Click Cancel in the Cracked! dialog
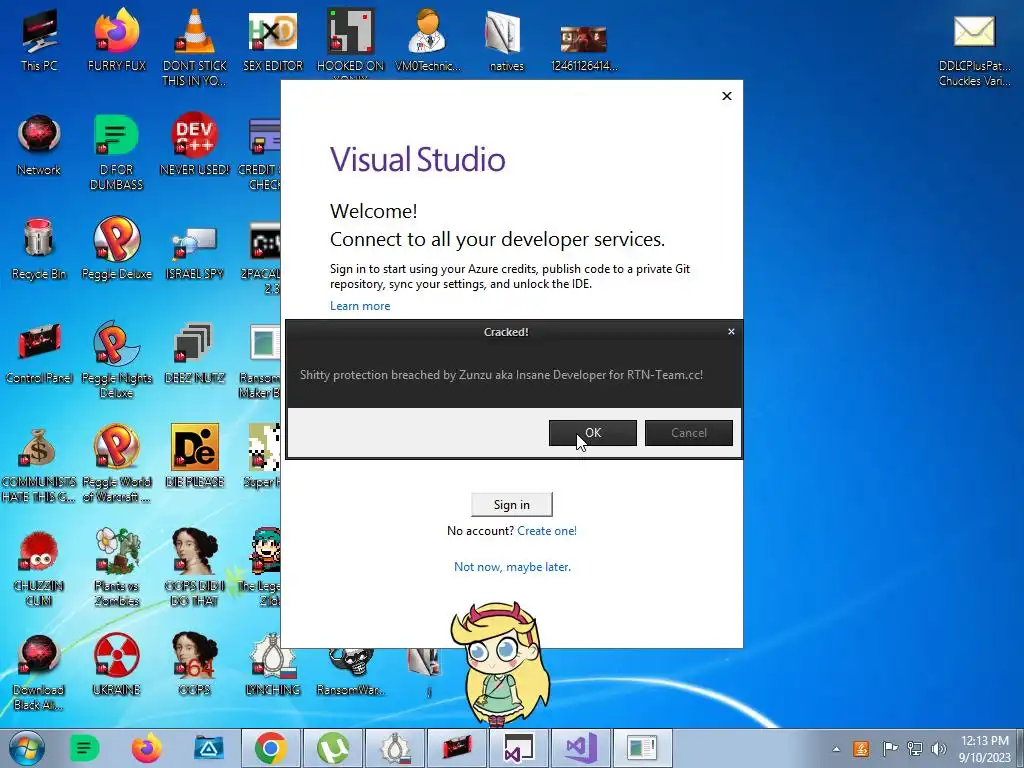1024x768 pixels. point(688,433)
